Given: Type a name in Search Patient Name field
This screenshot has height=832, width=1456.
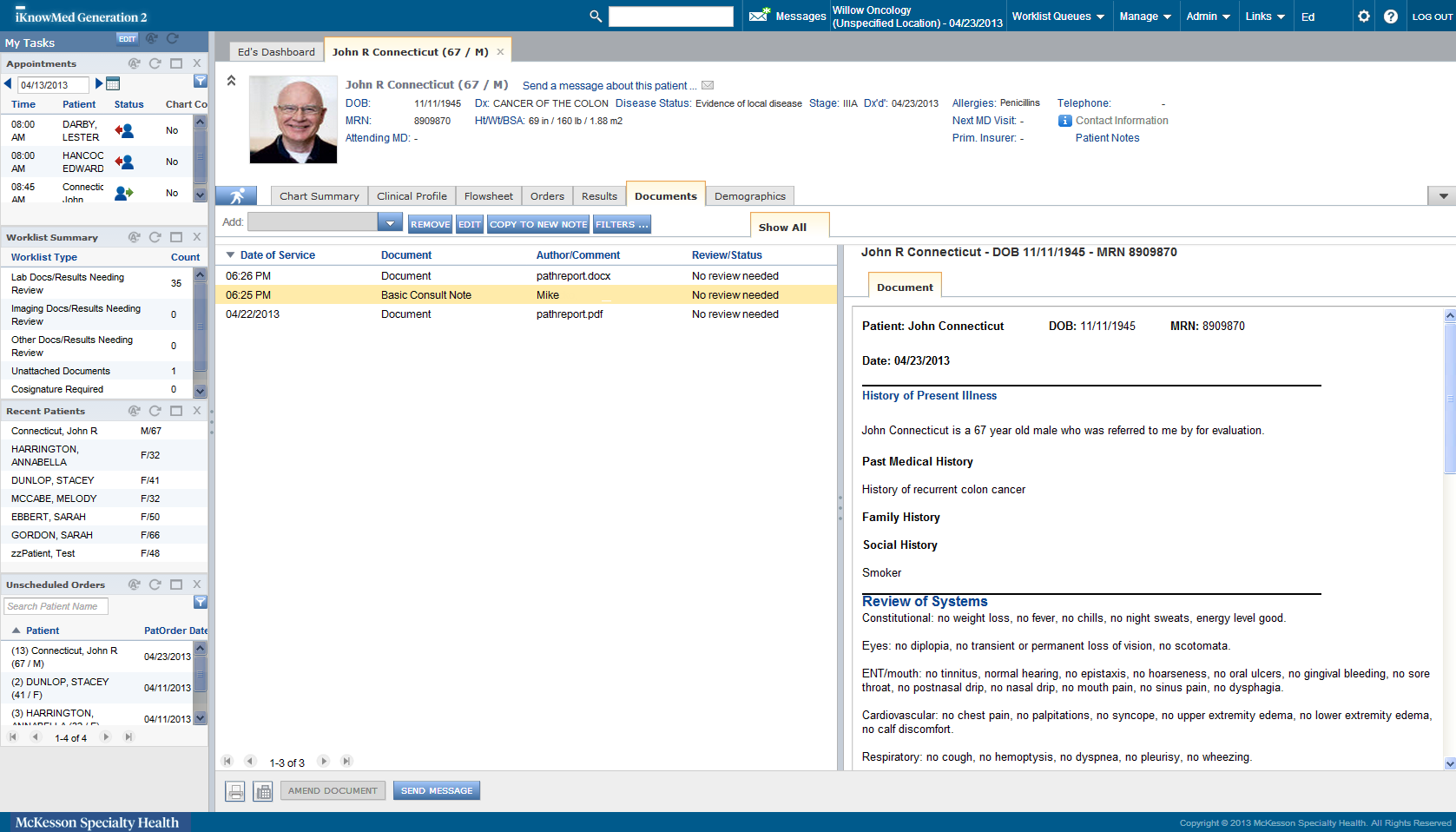Looking at the screenshot, I should [56, 605].
